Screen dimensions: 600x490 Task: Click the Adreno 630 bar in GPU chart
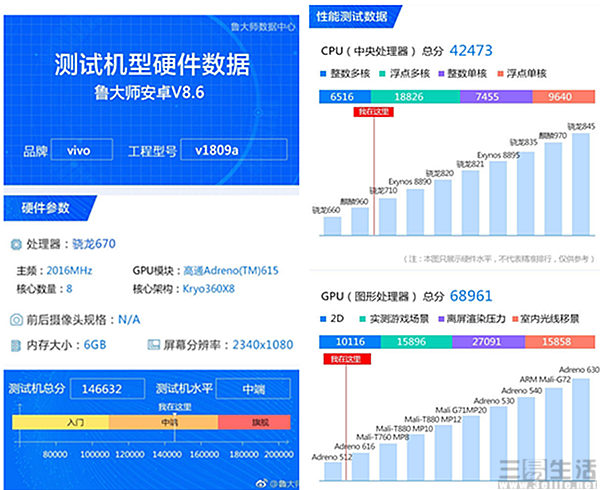coord(581,421)
